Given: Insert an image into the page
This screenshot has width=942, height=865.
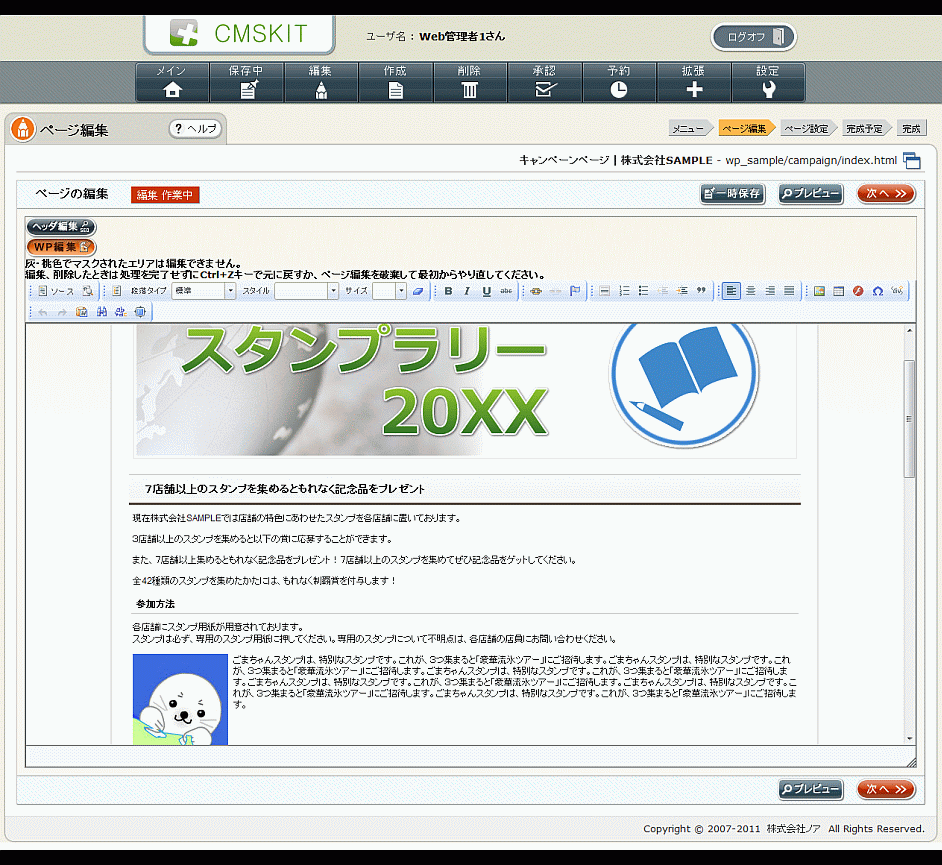Looking at the screenshot, I should 819,291.
